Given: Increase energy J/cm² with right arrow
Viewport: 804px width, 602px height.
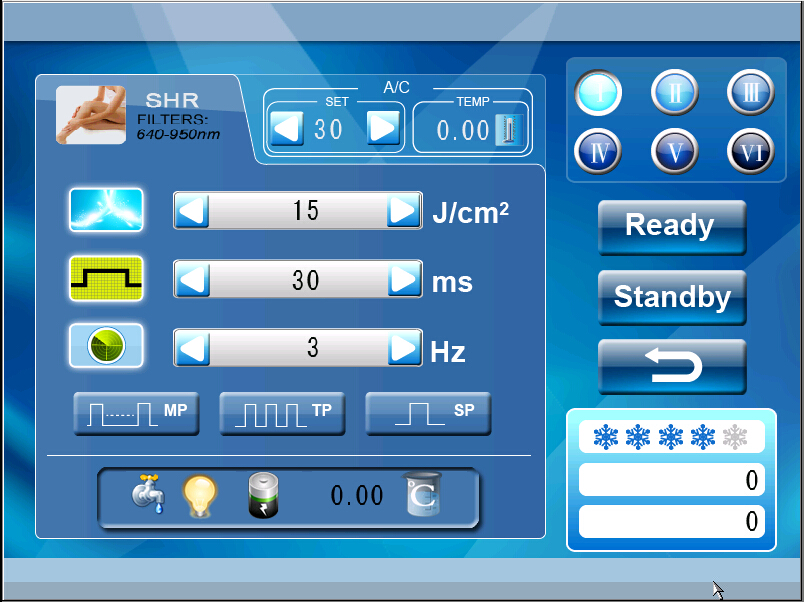Looking at the screenshot, I should click(x=403, y=211).
